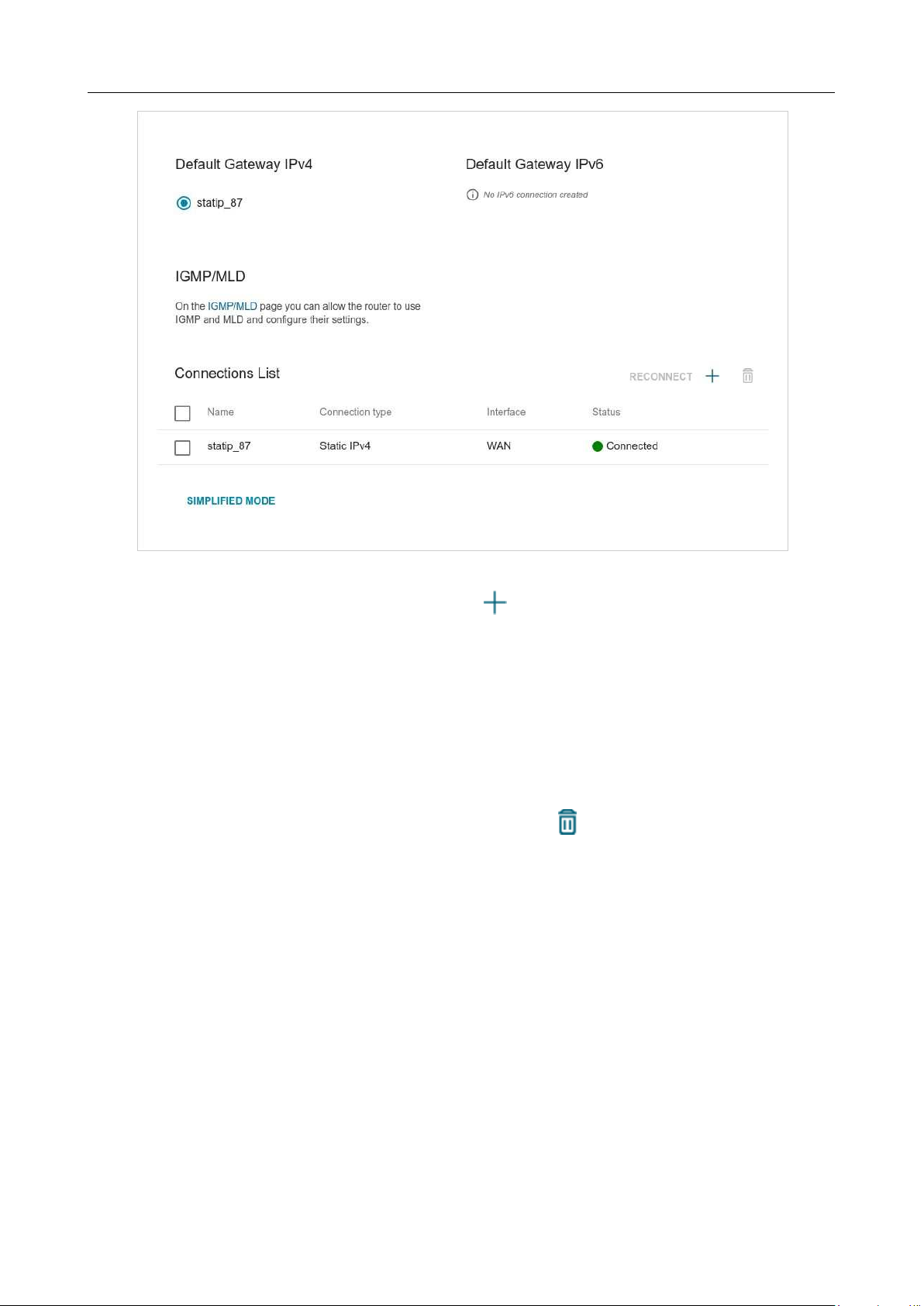Click the Connections List heading

tap(227, 373)
